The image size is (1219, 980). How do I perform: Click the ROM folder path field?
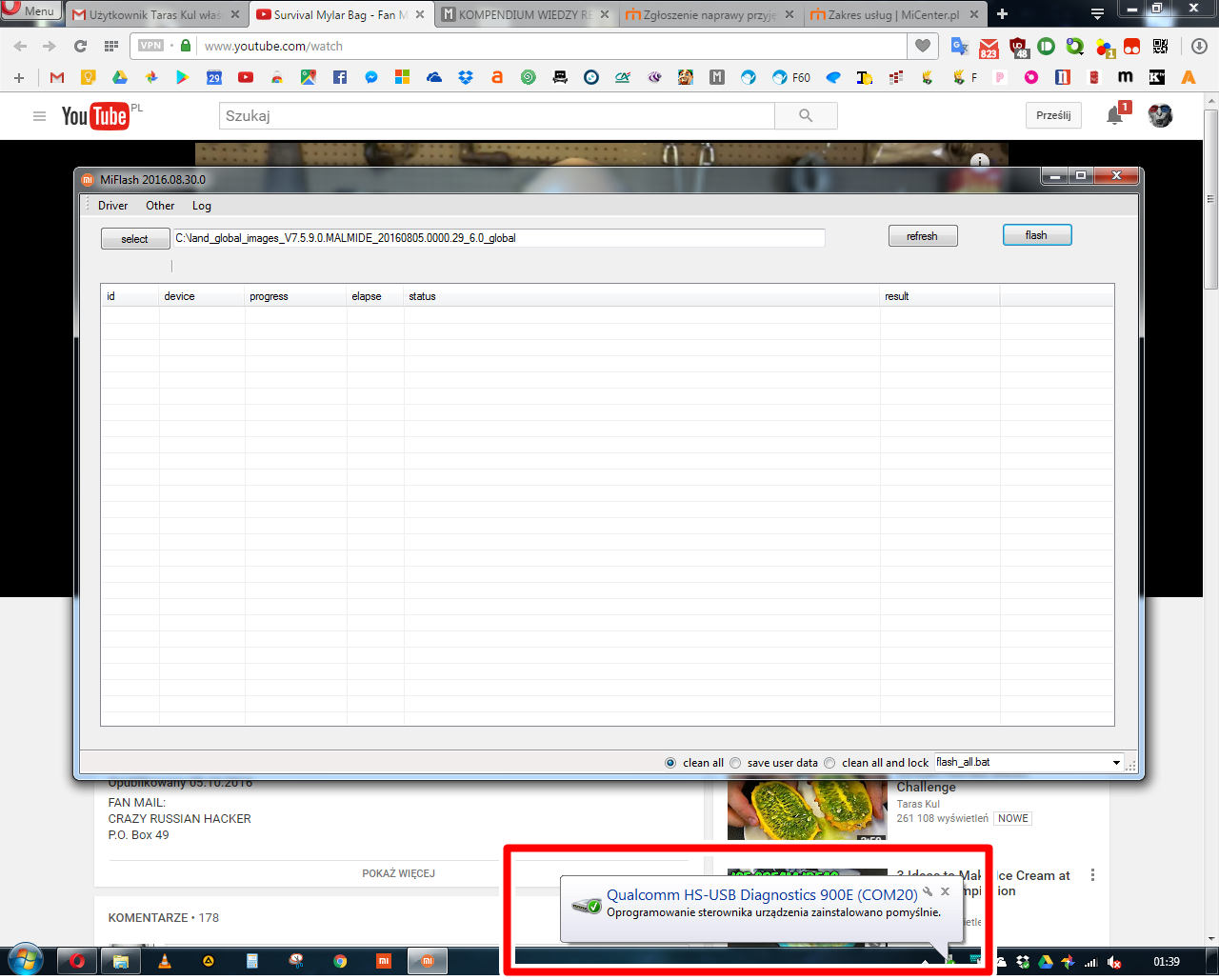click(498, 238)
